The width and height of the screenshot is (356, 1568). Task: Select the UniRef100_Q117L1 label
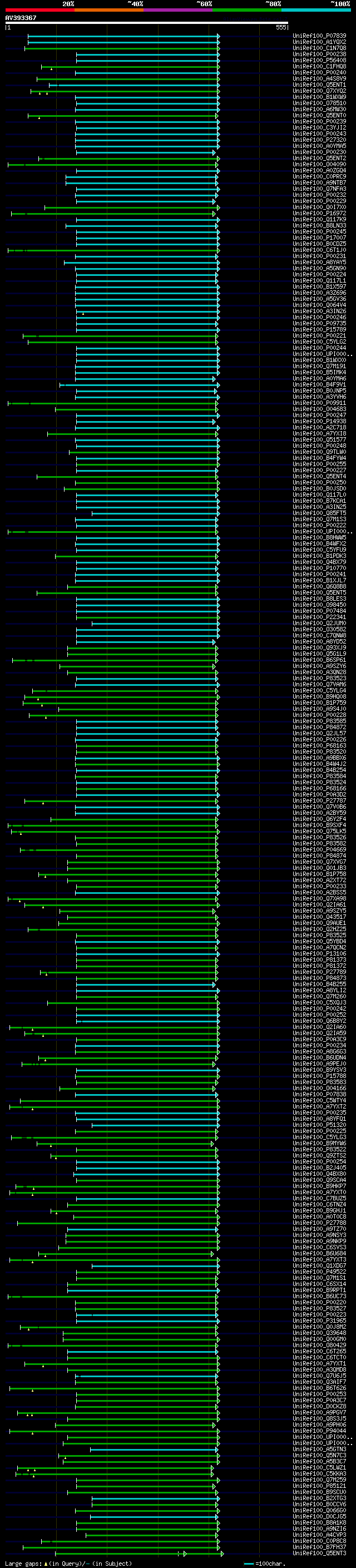coord(319,280)
